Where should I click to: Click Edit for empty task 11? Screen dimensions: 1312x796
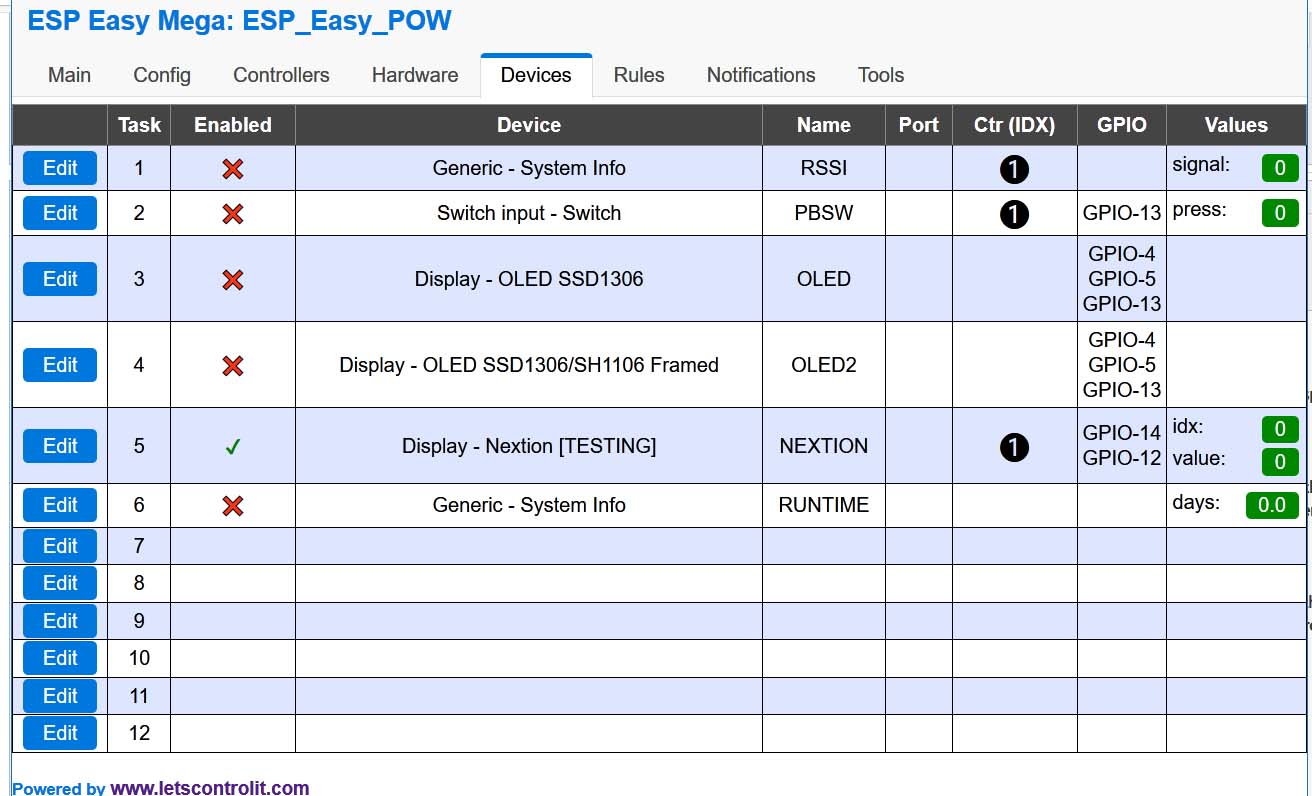point(60,696)
